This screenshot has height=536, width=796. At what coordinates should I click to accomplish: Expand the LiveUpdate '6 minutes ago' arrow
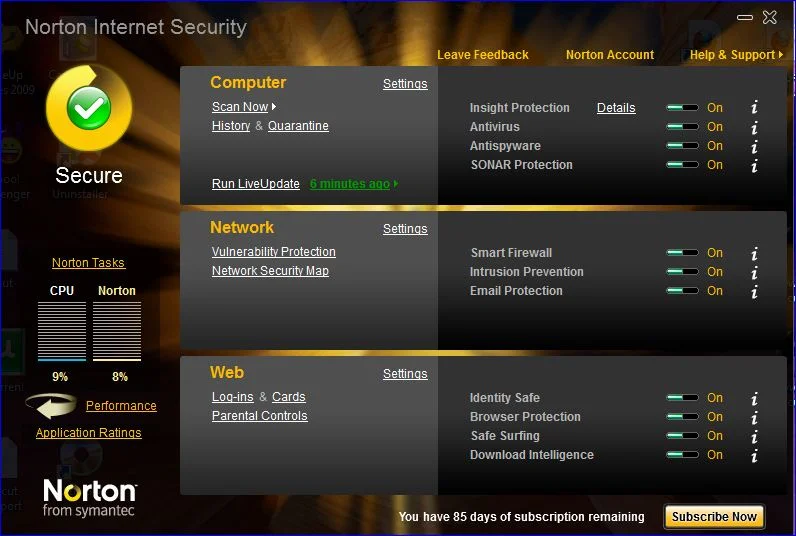(x=396, y=184)
